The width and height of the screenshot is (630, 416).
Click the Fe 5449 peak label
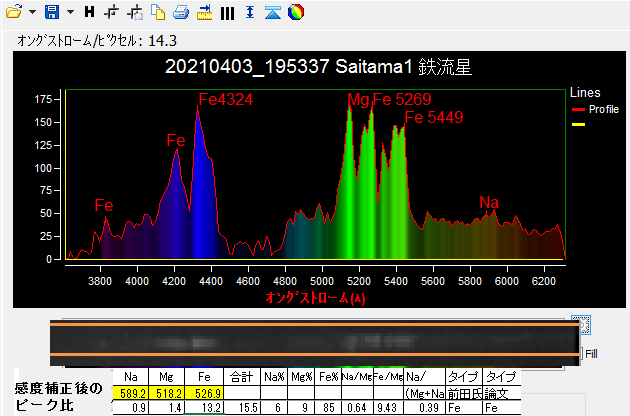(434, 117)
